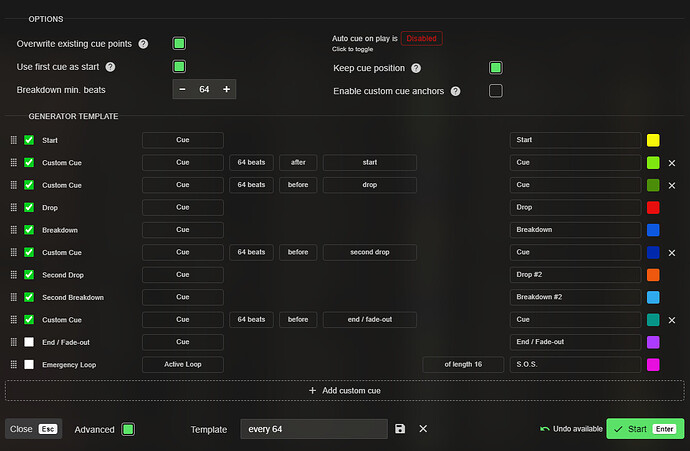The height and width of the screenshot is (451, 690).
Task: Toggle the Auto cue Disabled badge
Action: click(x=421, y=38)
